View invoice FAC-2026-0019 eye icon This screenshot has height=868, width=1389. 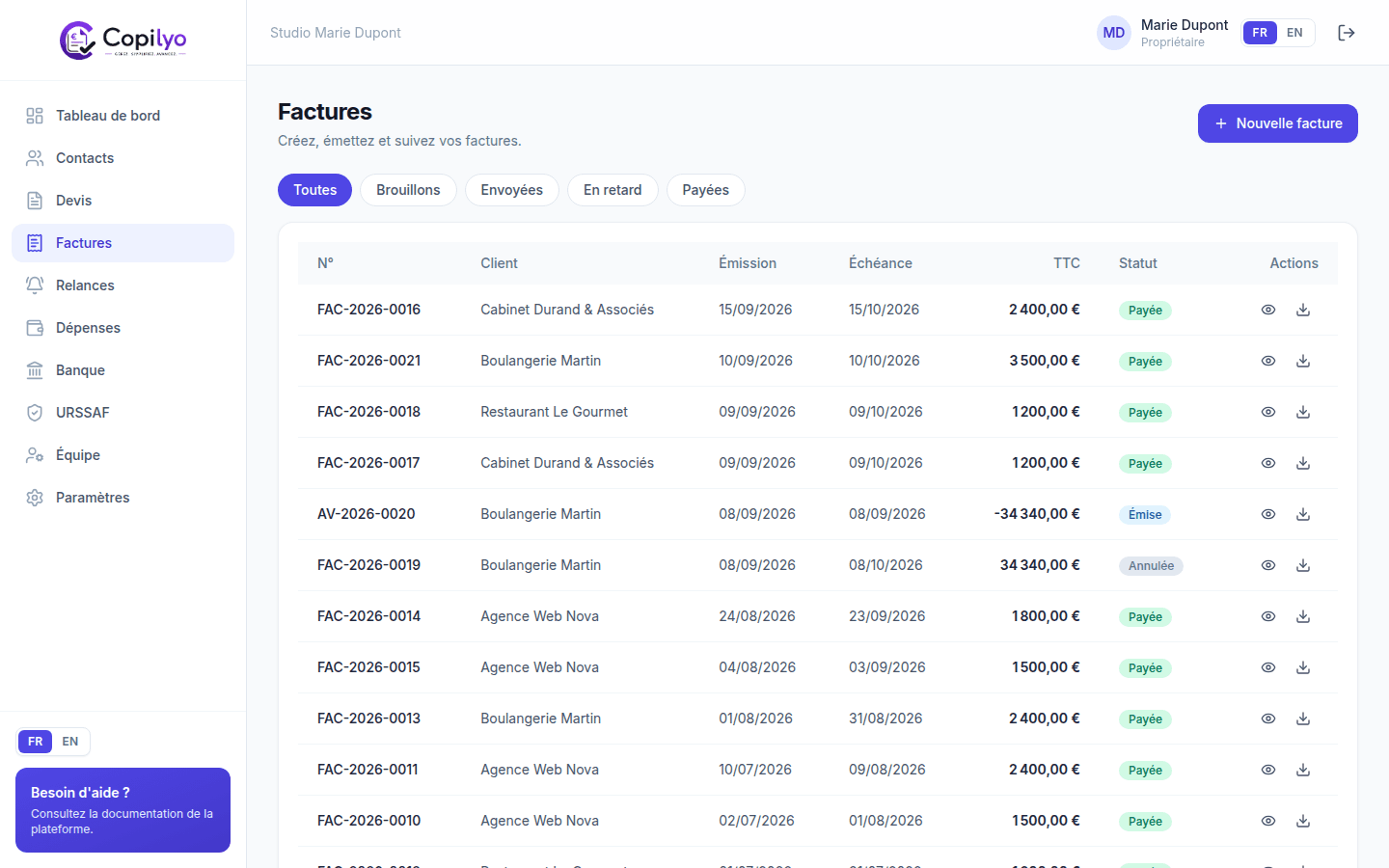pos(1268,565)
